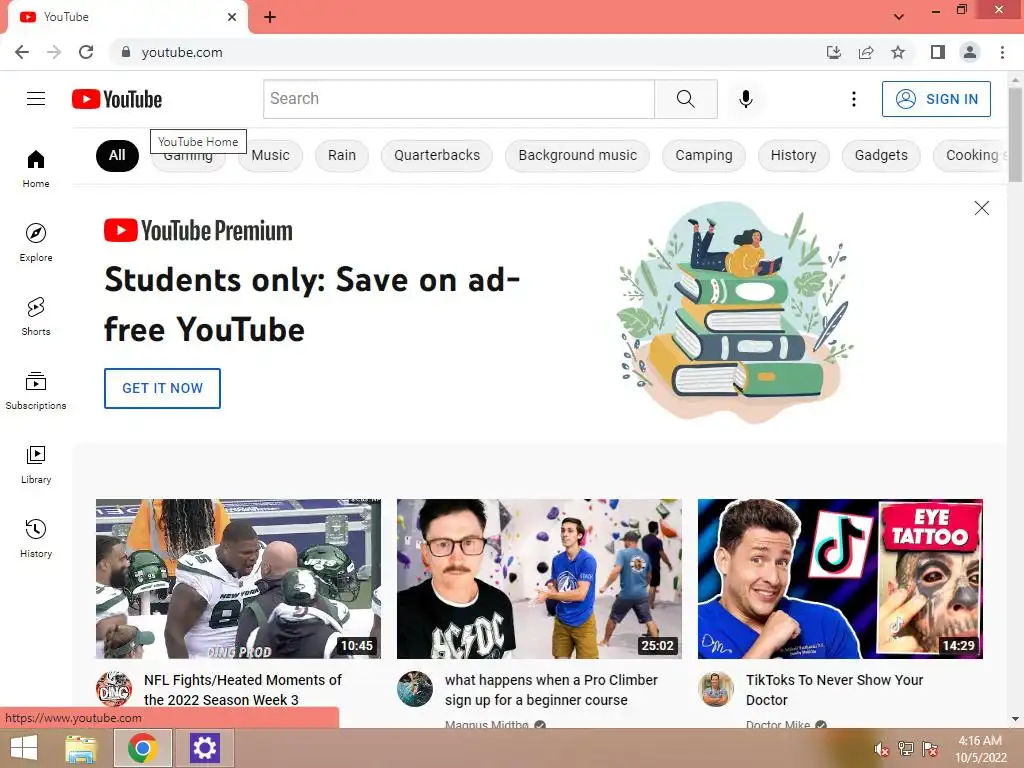Click the Chrome taskbar icon
Image resolution: width=1024 pixels, height=768 pixels.
[x=143, y=748]
